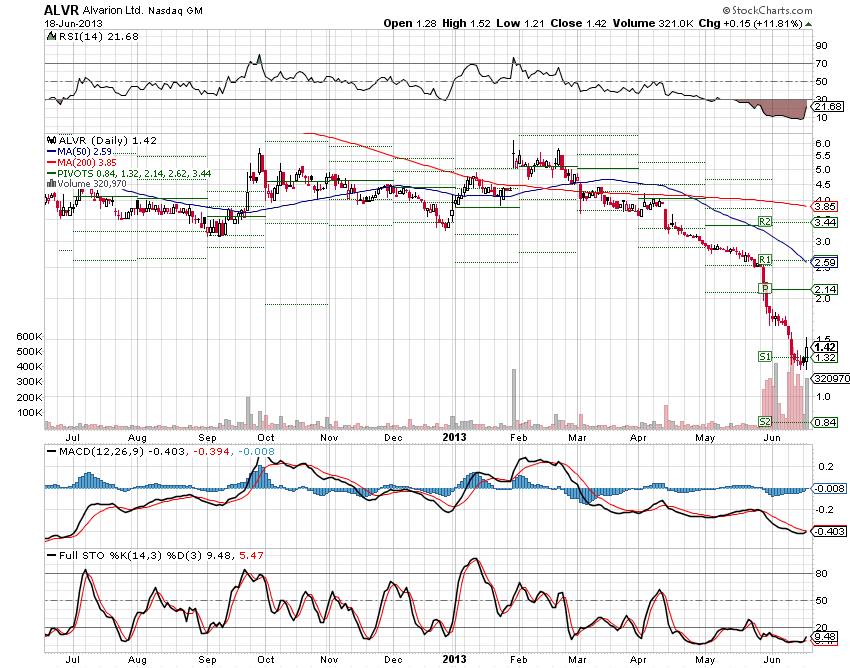The width and height of the screenshot is (850, 668).
Task: Click the 2013 label on the price axis
Action: (454, 437)
